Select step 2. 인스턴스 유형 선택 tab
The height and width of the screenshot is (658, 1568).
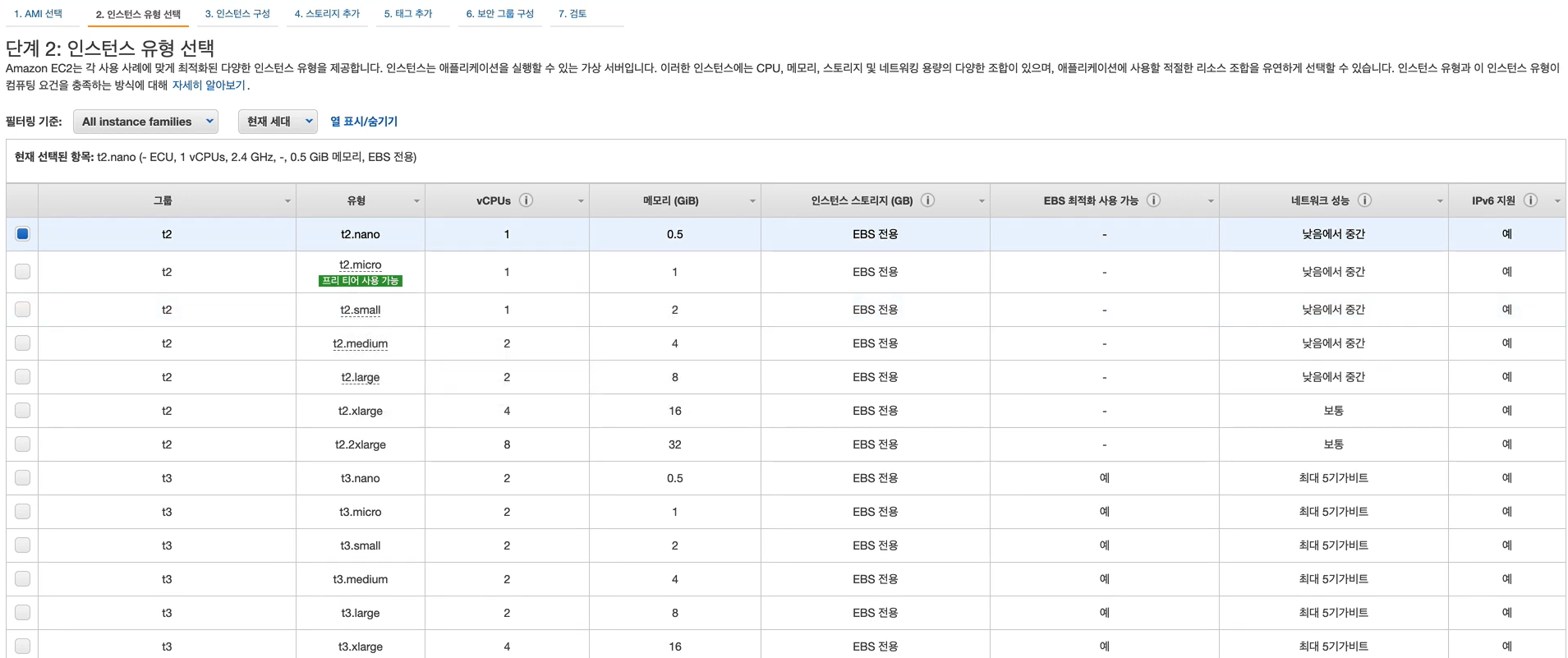click(x=138, y=14)
